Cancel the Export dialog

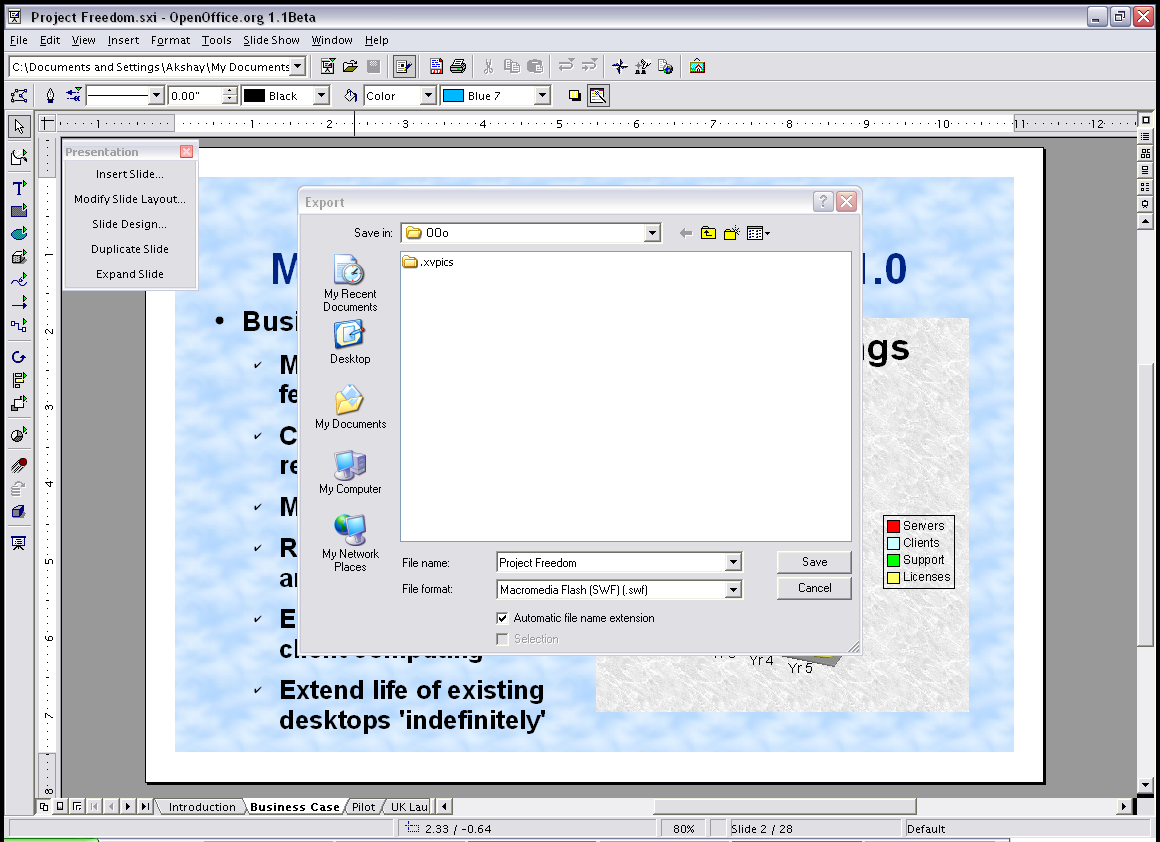tap(814, 588)
